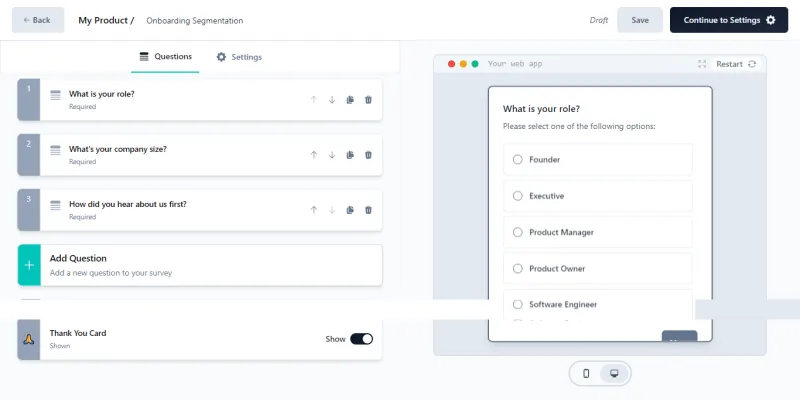This screenshot has height=401, width=800.
Task: Switch preview to mobile device view
Action: coord(586,373)
